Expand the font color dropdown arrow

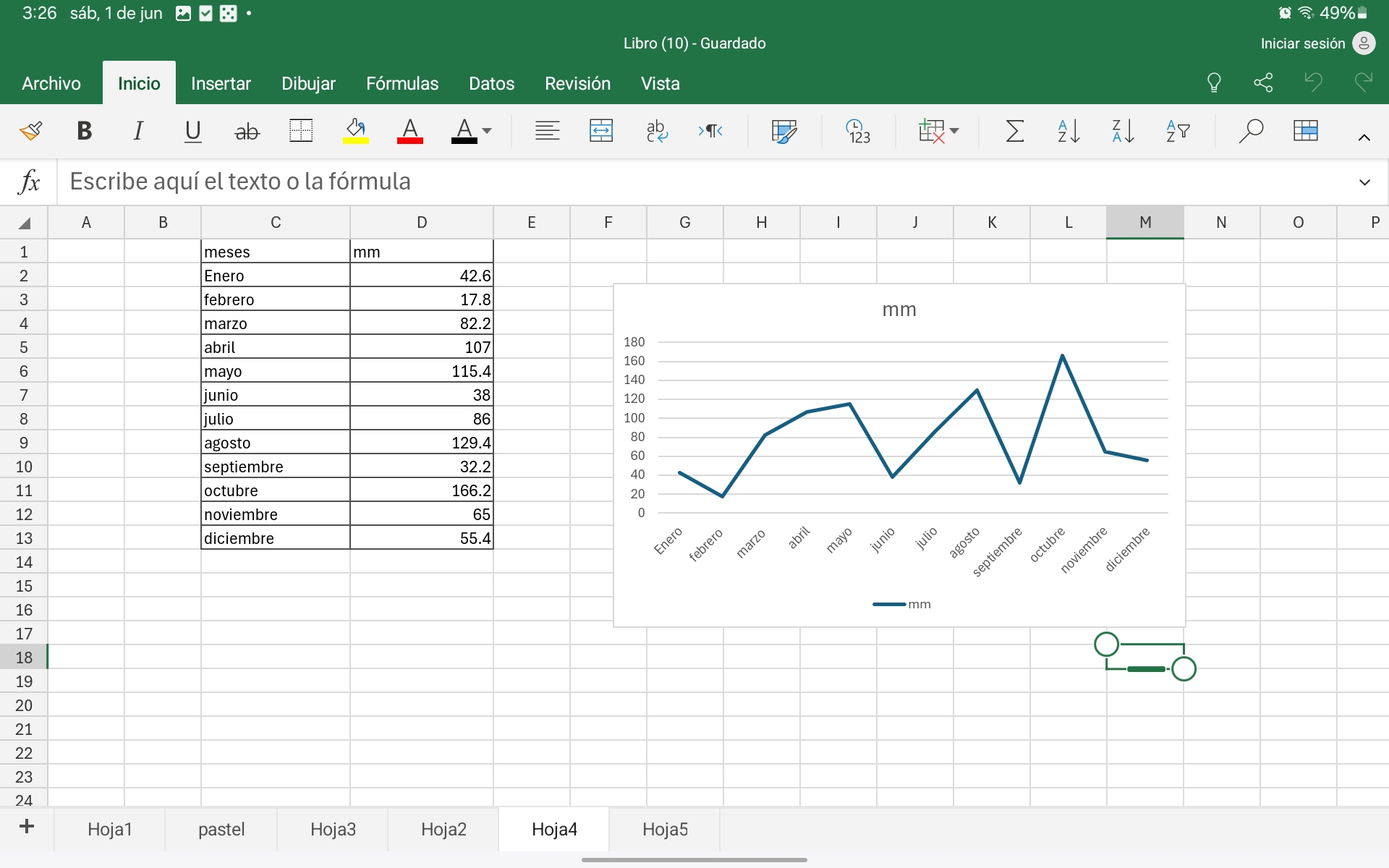coord(487,131)
